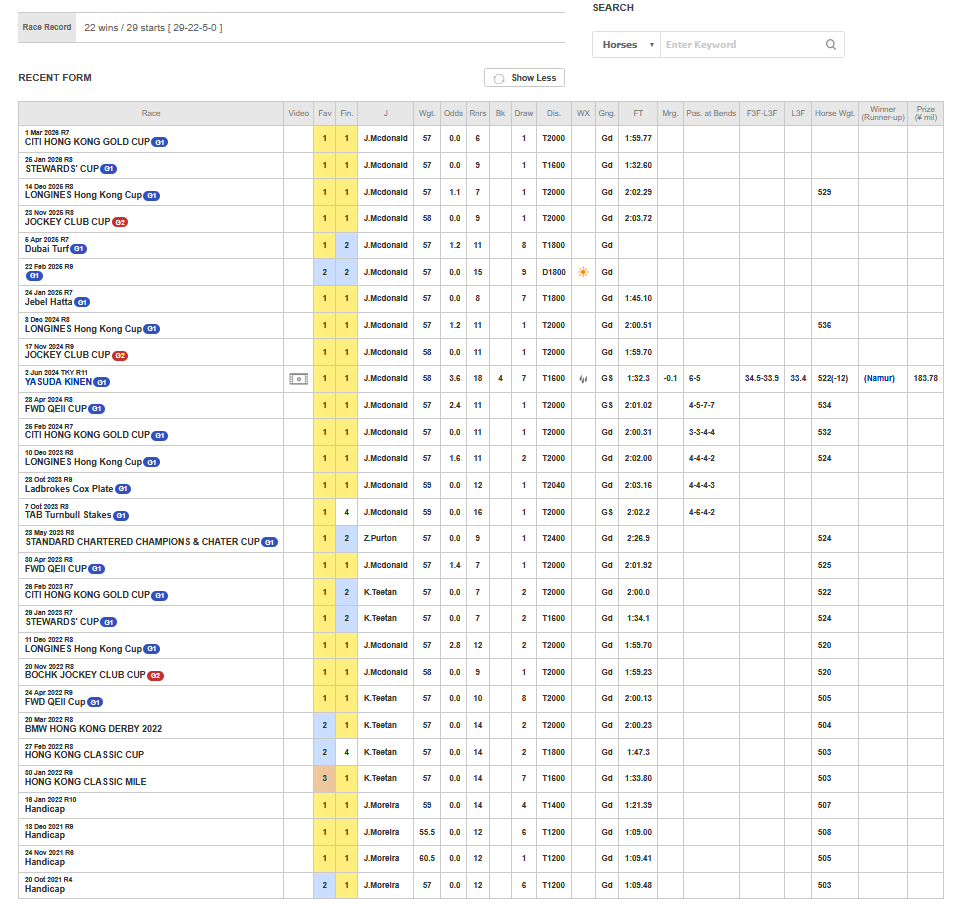
Task: Open the Namur winner link
Action: [879, 379]
